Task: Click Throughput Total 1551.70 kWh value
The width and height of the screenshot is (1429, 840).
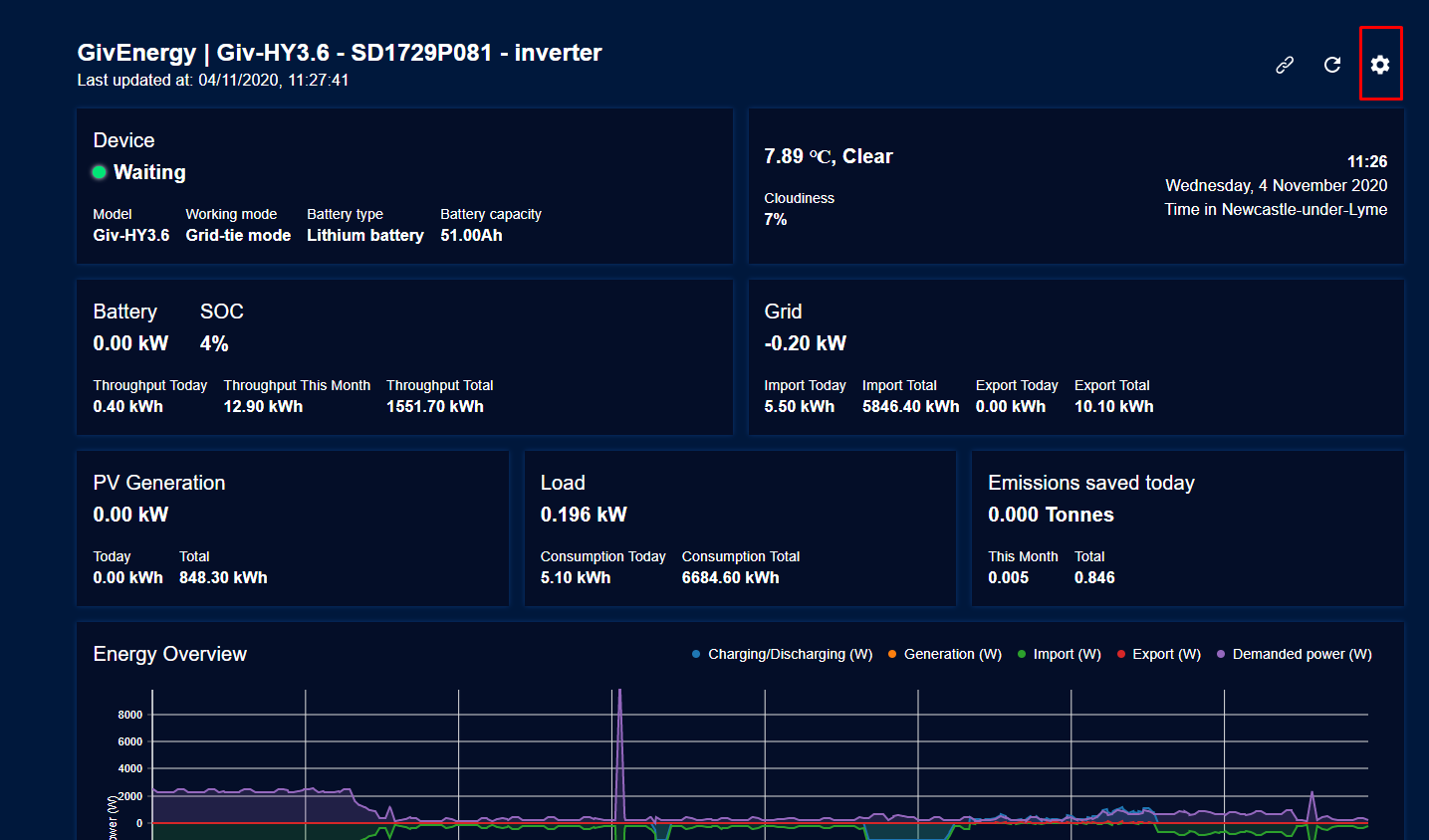Action: (435, 407)
